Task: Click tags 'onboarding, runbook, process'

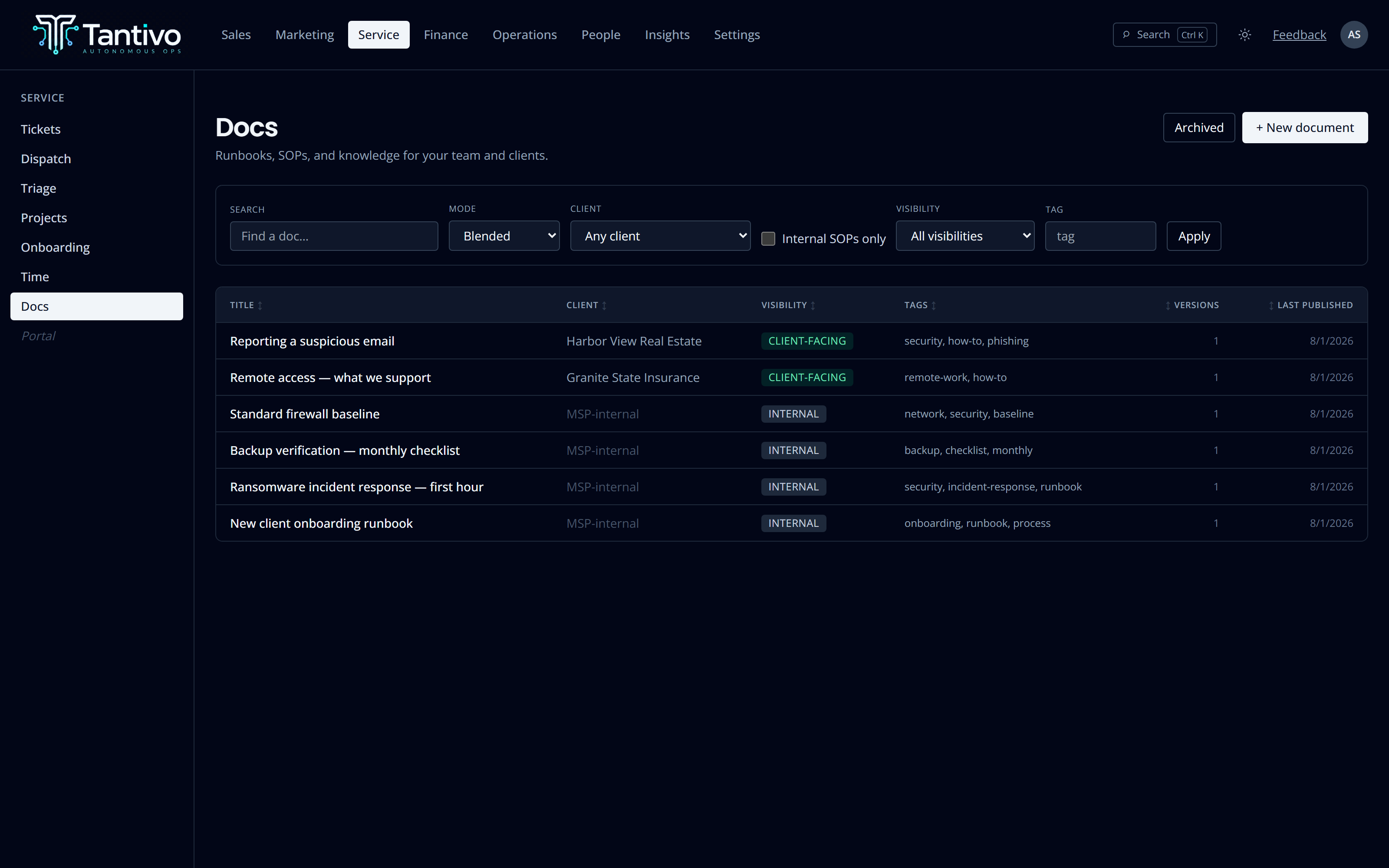Action: pos(977,523)
